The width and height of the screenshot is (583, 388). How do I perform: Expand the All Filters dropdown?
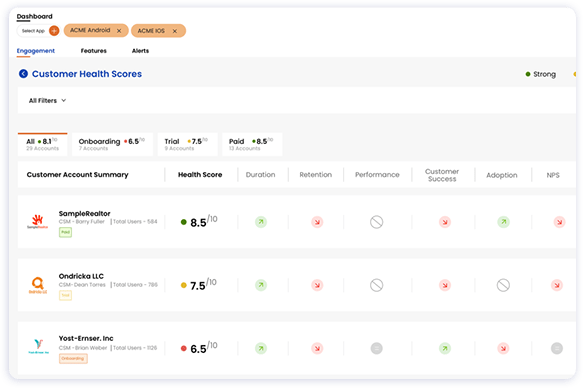pos(48,100)
